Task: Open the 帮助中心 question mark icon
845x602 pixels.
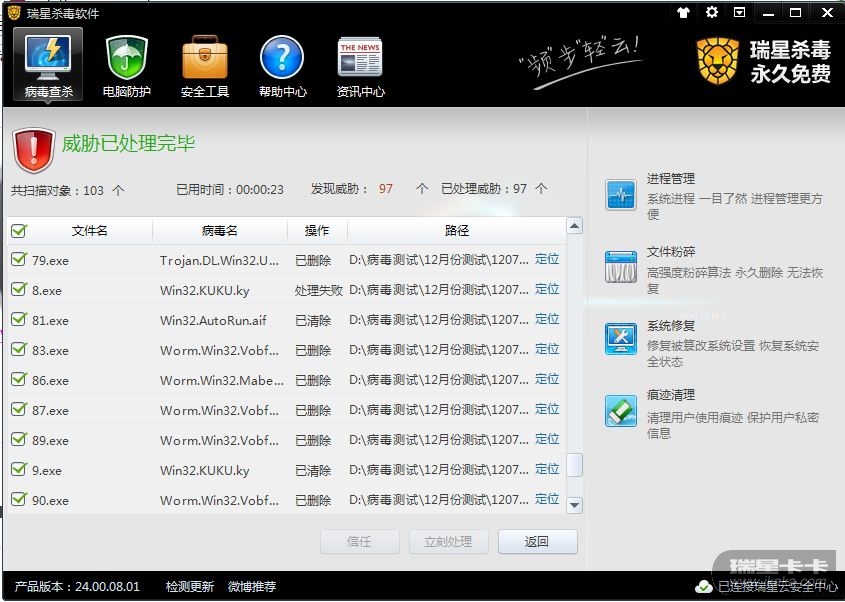Action: tap(282, 57)
